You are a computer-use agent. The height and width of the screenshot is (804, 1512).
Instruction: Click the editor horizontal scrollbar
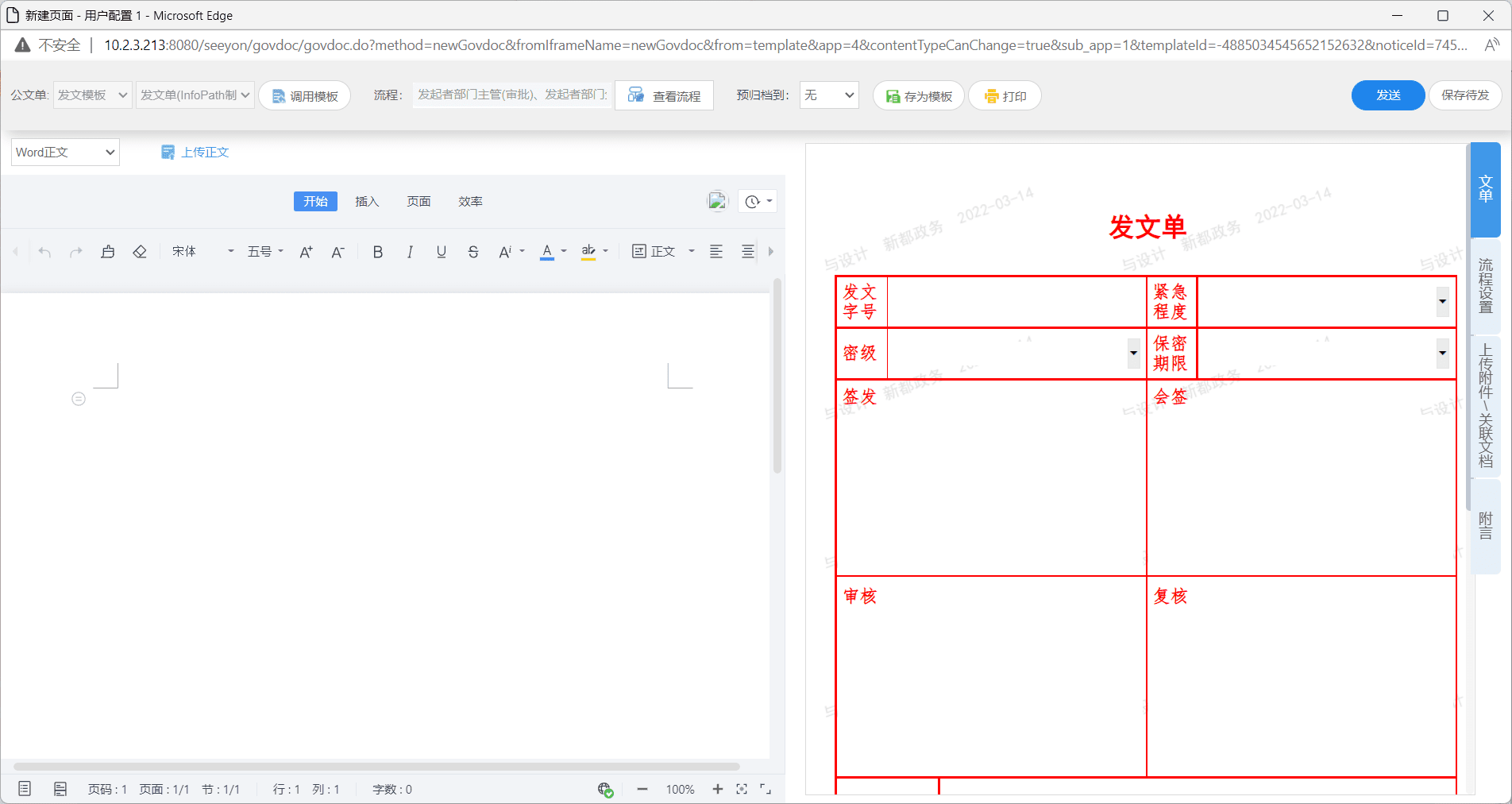(x=377, y=767)
